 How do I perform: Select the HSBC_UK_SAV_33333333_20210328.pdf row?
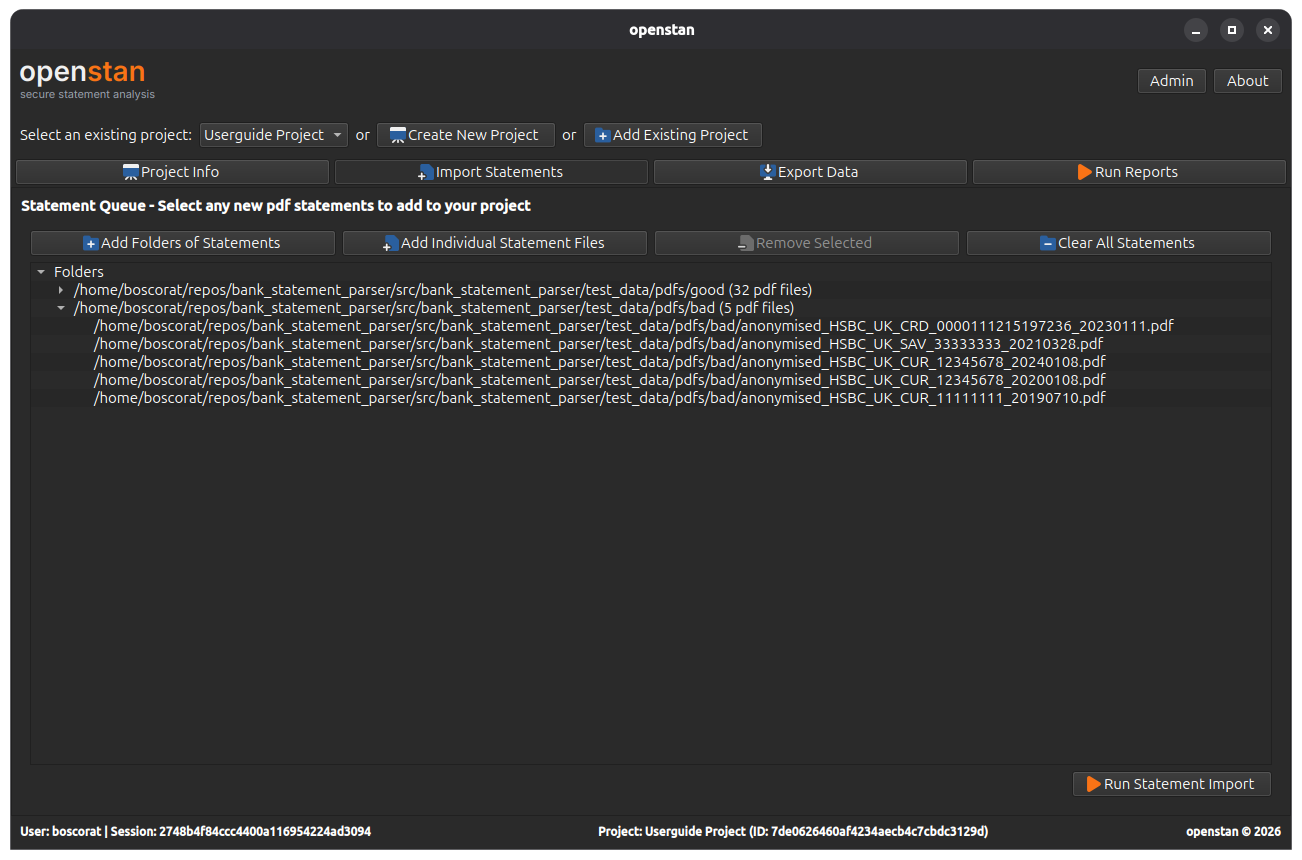pyautogui.click(x=651, y=344)
